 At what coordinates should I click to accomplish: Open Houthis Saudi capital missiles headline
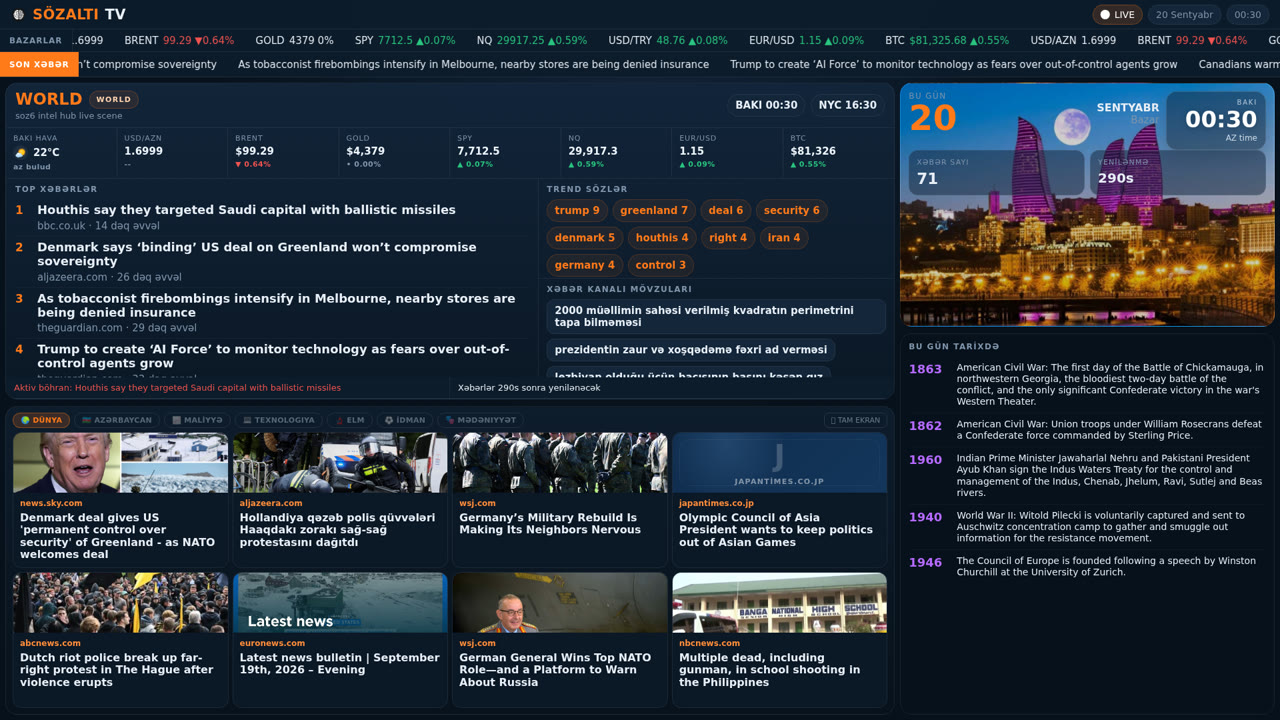tap(246, 210)
